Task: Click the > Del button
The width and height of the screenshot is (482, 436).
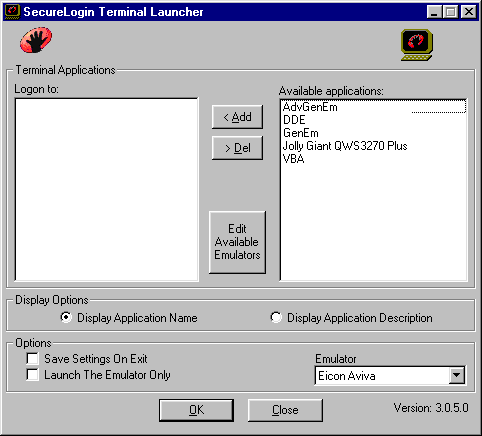Action: pos(237,148)
